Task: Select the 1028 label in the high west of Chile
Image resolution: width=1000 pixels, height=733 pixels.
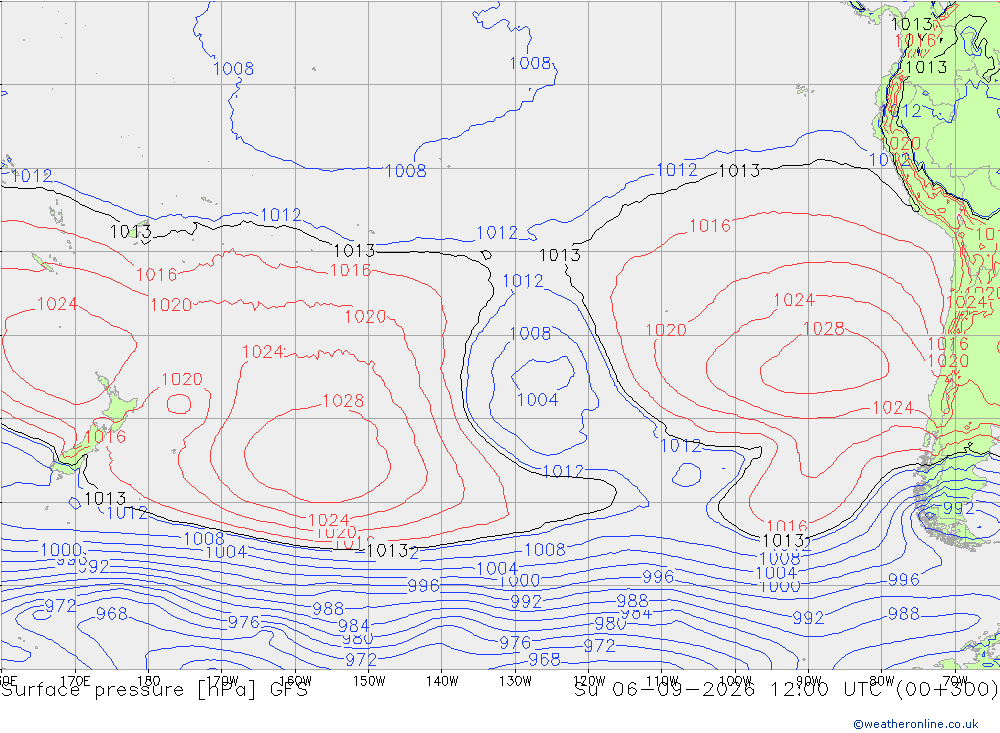Action: point(823,329)
